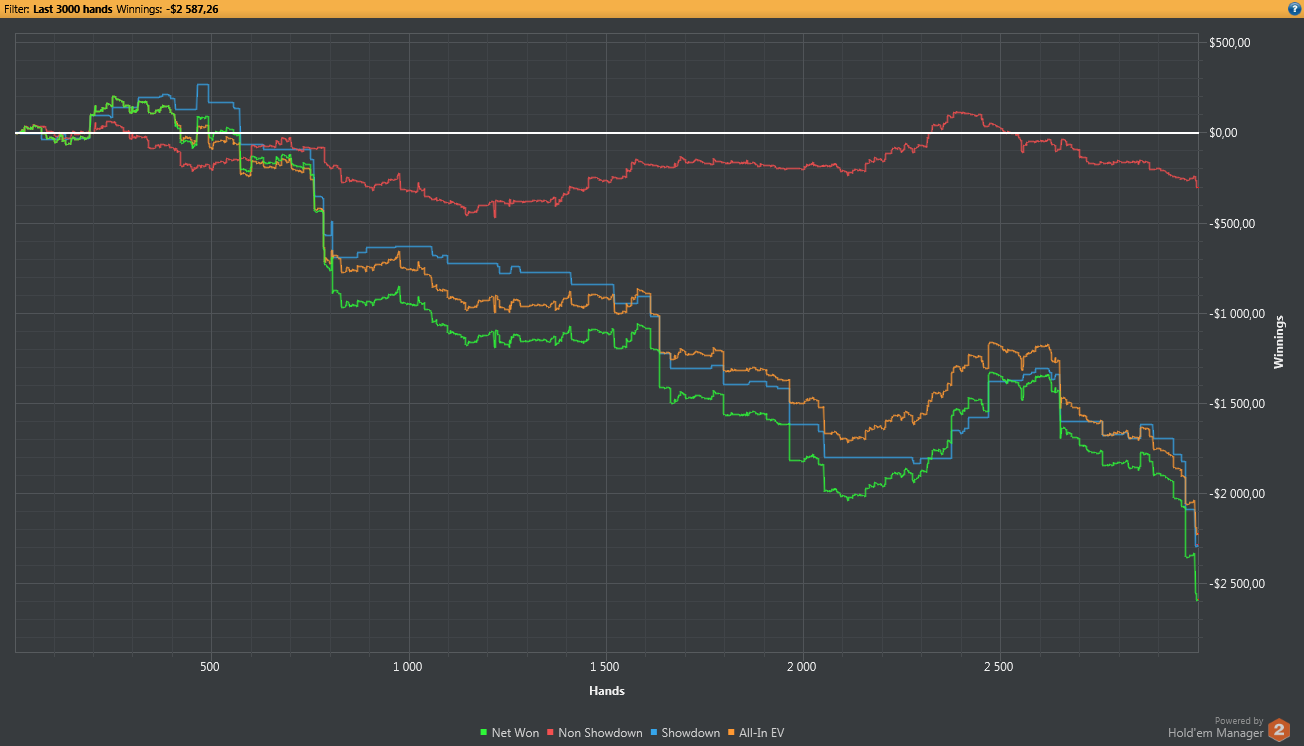Screen dimensions: 1304x746
Task: Toggle the All-In EV legend label
Action: (x=761, y=733)
